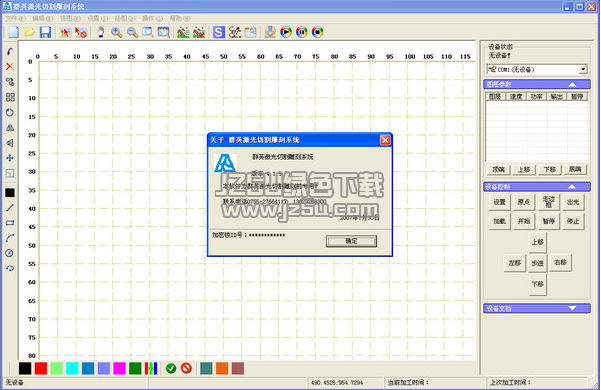Click the red X delete tool
Viewport: 601px width, 390px height.
pyautogui.click(x=10, y=66)
